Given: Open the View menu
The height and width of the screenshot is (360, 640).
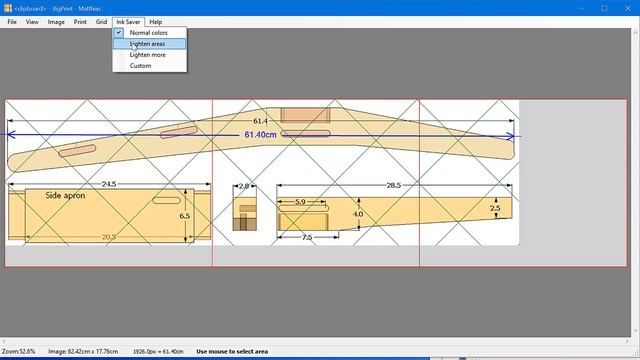Looking at the screenshot, I should tap(32, 22).
